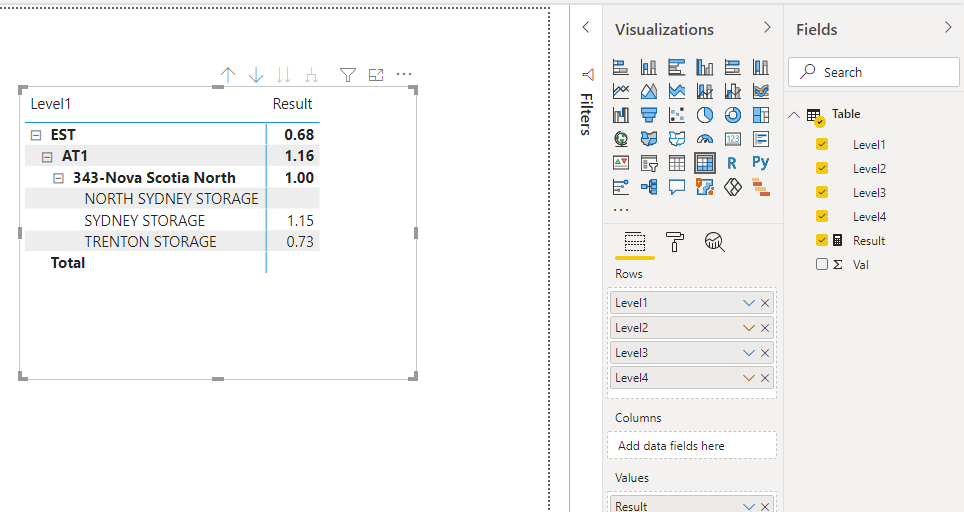This screenshot has width=964, height=512.
Task: Select the Treemap visual
Action: (x=761, y=115)
